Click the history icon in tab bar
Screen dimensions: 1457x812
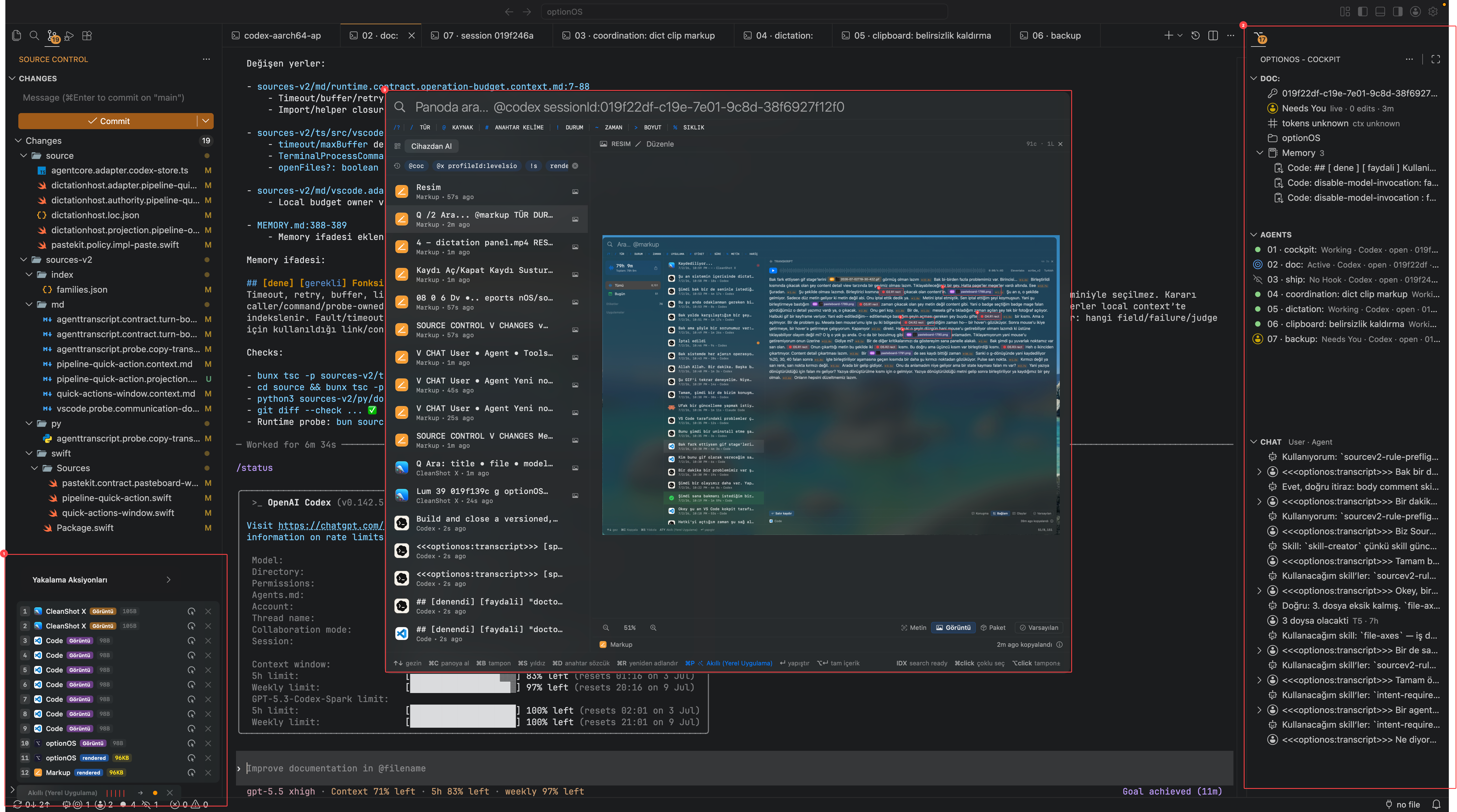(x=1195, y=35)
